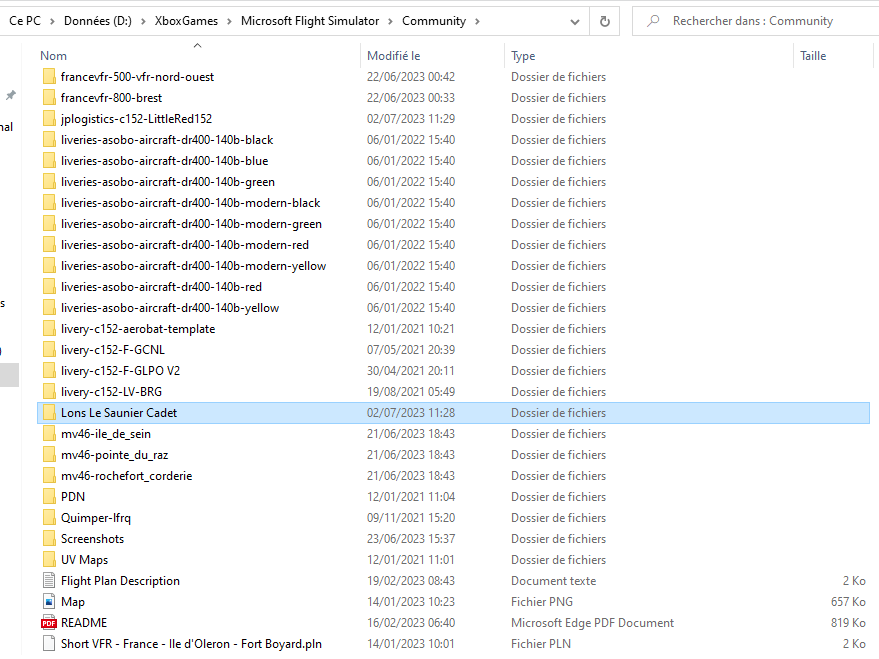Click the '657 Ko' size cell of Map
The image size is (879, 659).
pyautogui.click(x=848, y=602)
